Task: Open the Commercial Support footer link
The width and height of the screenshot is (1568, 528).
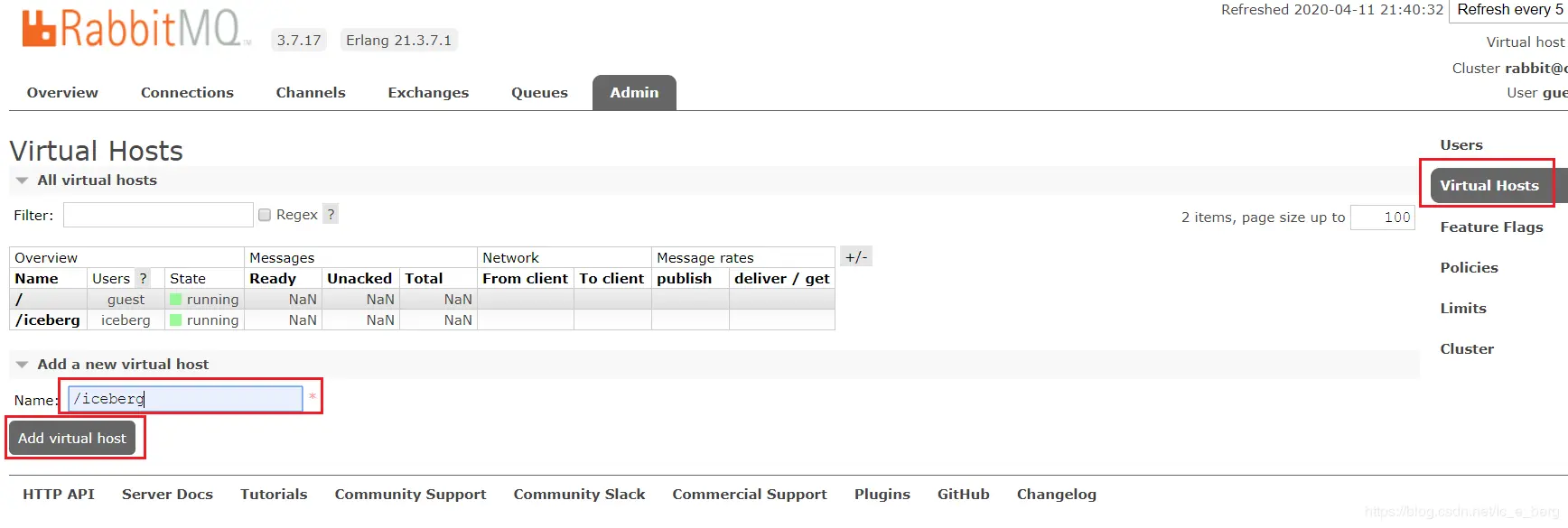Action: [750, 495]
